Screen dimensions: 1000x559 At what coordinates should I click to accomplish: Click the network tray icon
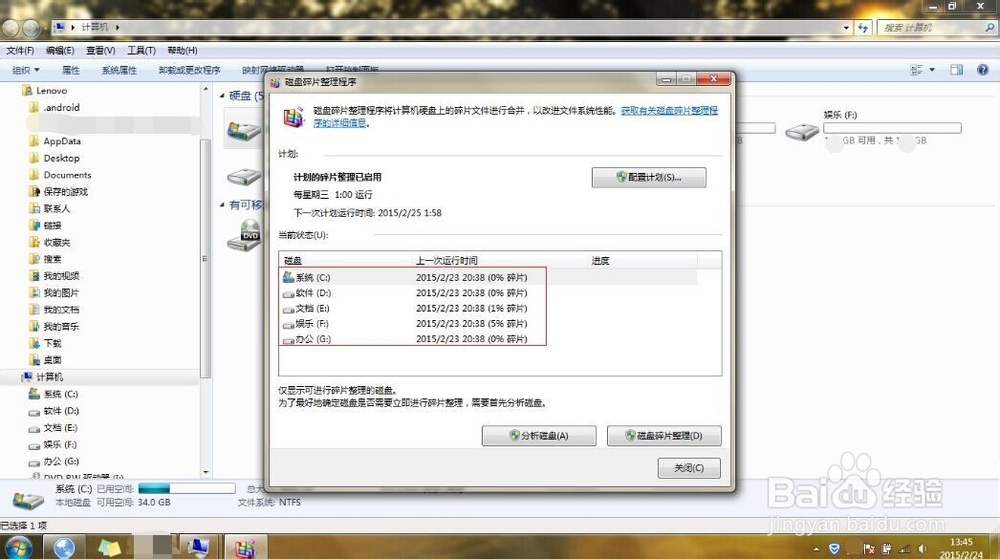click(904, 549)
